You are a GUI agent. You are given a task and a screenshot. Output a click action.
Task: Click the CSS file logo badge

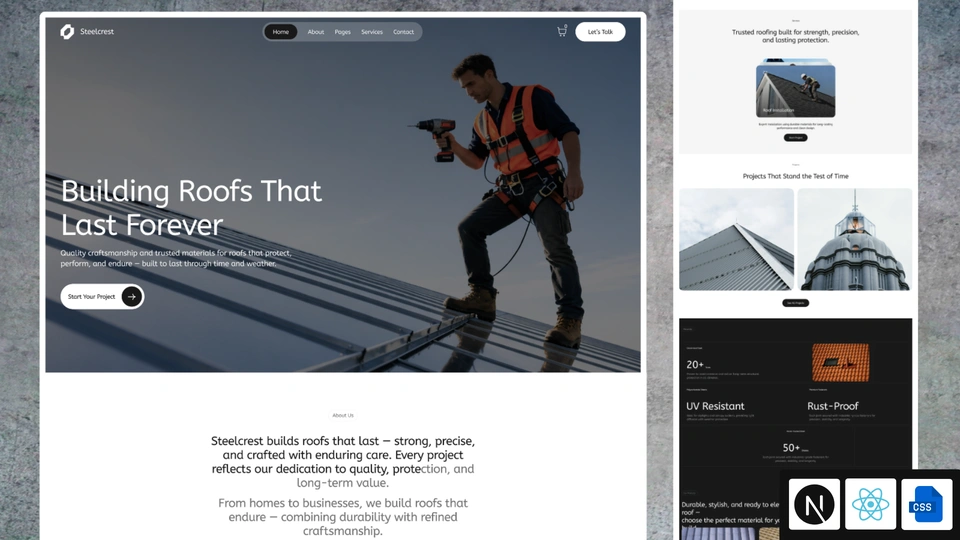click(926, 504)
